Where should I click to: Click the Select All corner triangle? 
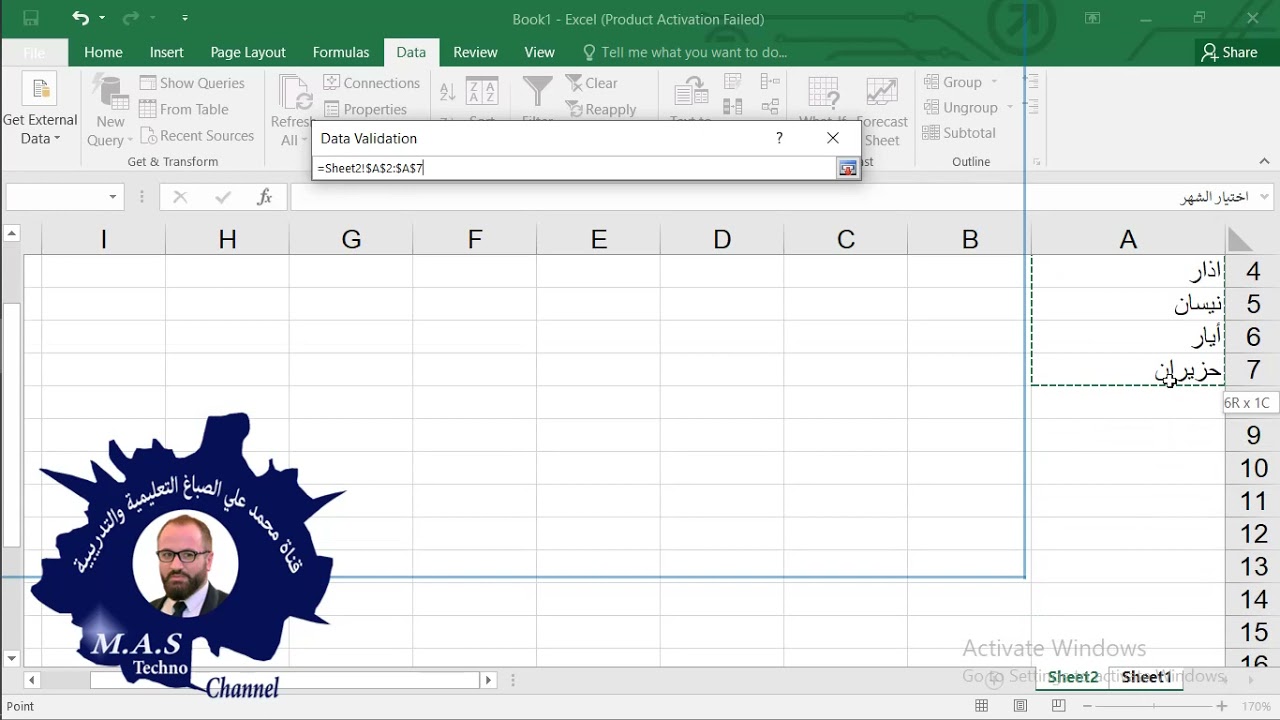[1240, 239]
